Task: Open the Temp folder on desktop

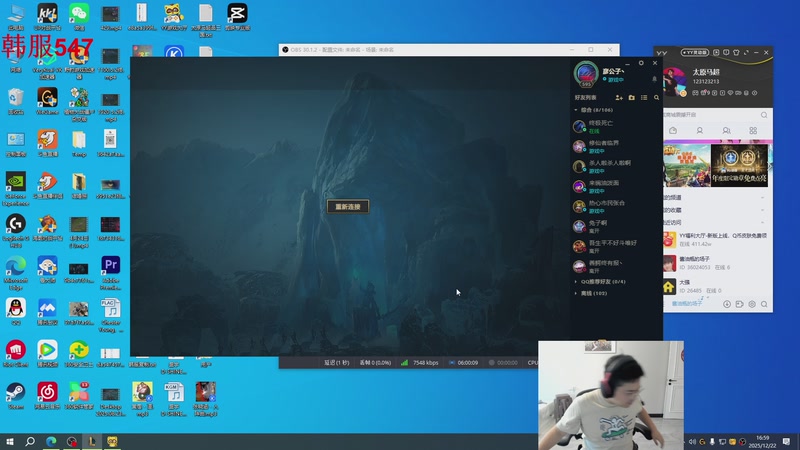Action: pos(79,143)
